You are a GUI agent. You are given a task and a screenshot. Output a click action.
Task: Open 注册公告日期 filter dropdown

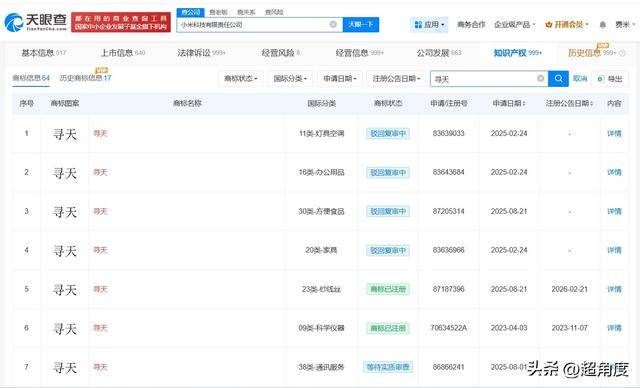396,78
